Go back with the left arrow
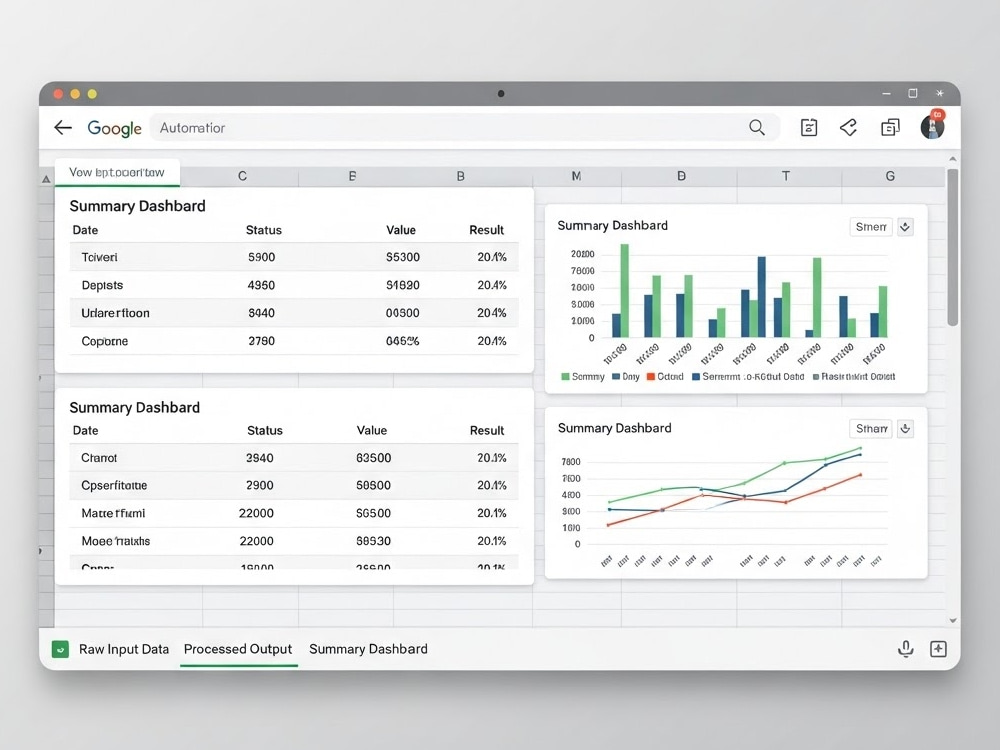The image size is (1000, 750). [62, 128]
